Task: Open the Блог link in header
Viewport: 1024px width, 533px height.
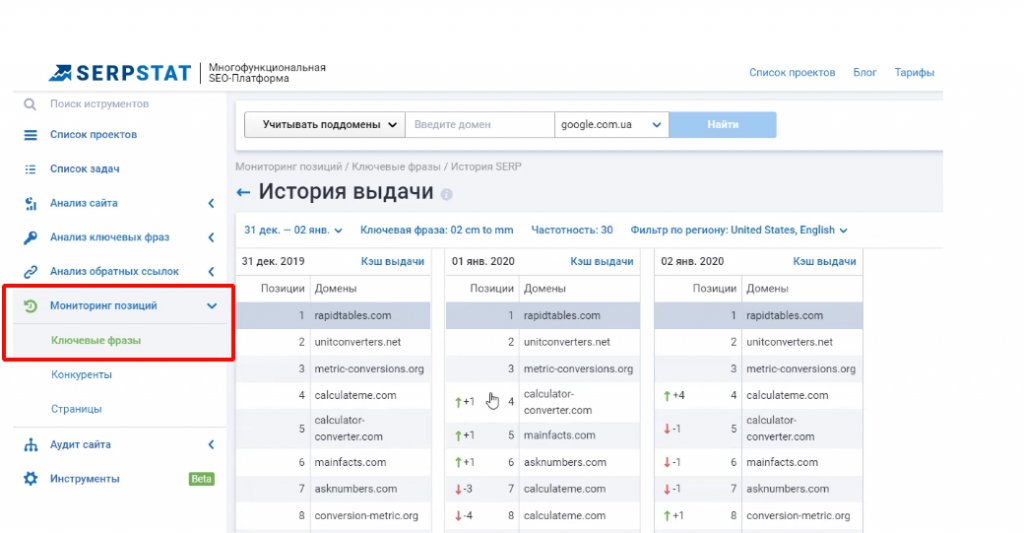Action: pos(865,73)
